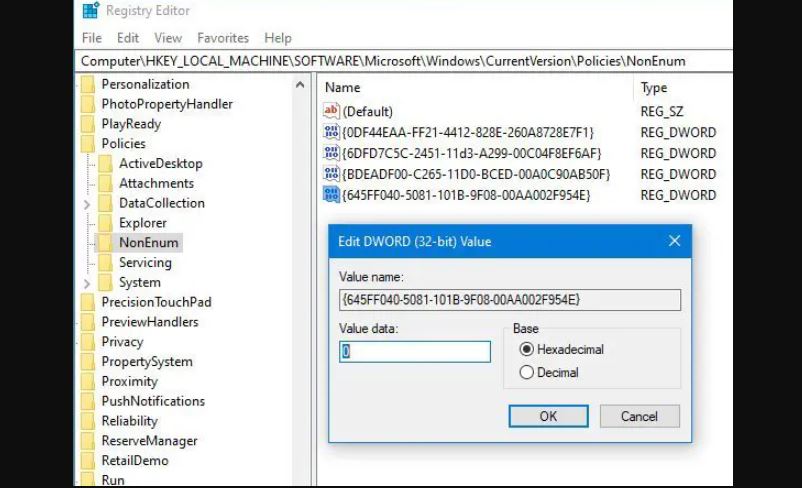Cancel the Edit DWORD dialog
802x488 pixels.
click(x=639, y=416)
